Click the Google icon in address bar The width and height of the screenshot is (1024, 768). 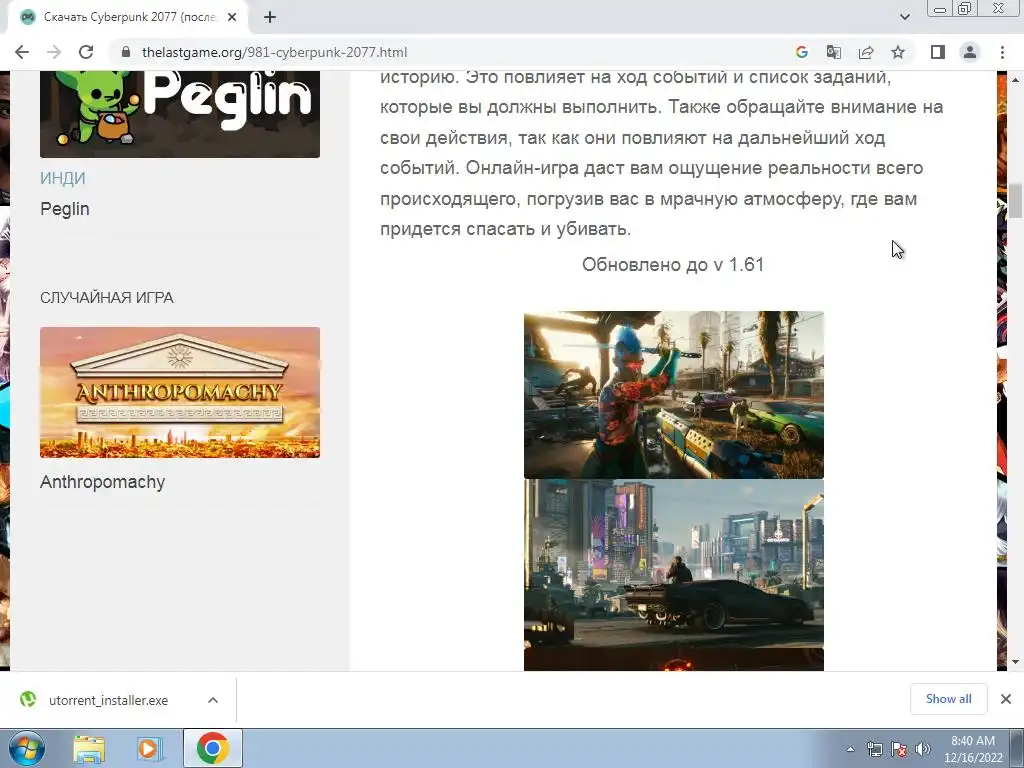[801, 52]
